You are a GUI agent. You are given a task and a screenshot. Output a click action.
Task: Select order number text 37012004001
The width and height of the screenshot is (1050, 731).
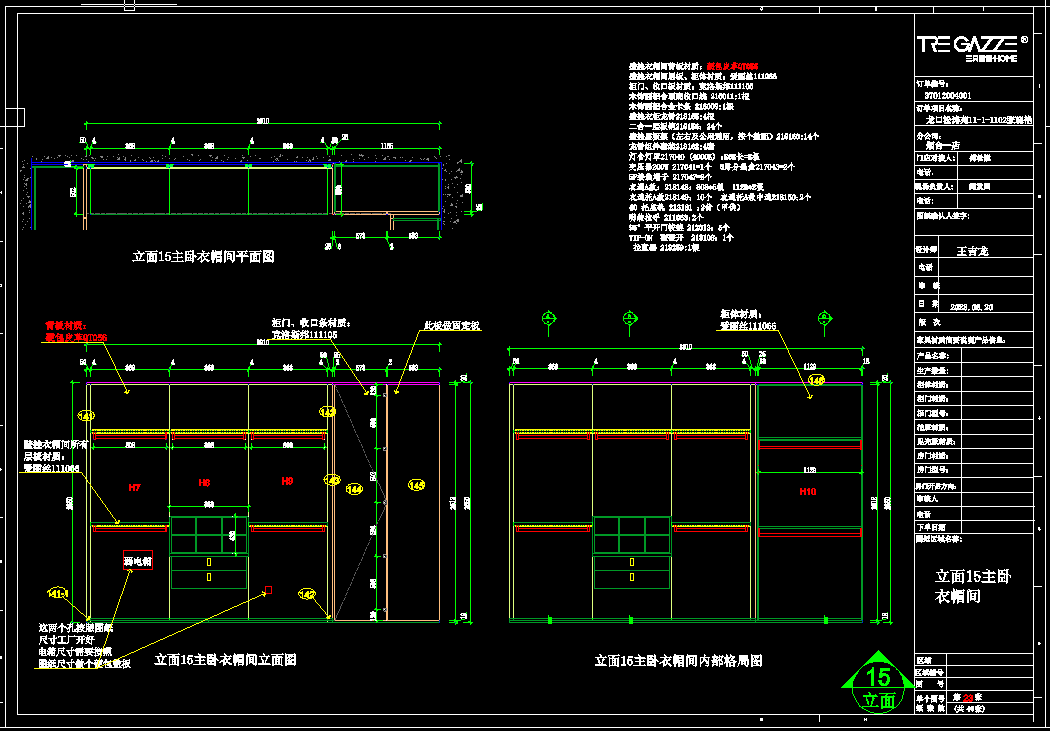pos(948,96)
